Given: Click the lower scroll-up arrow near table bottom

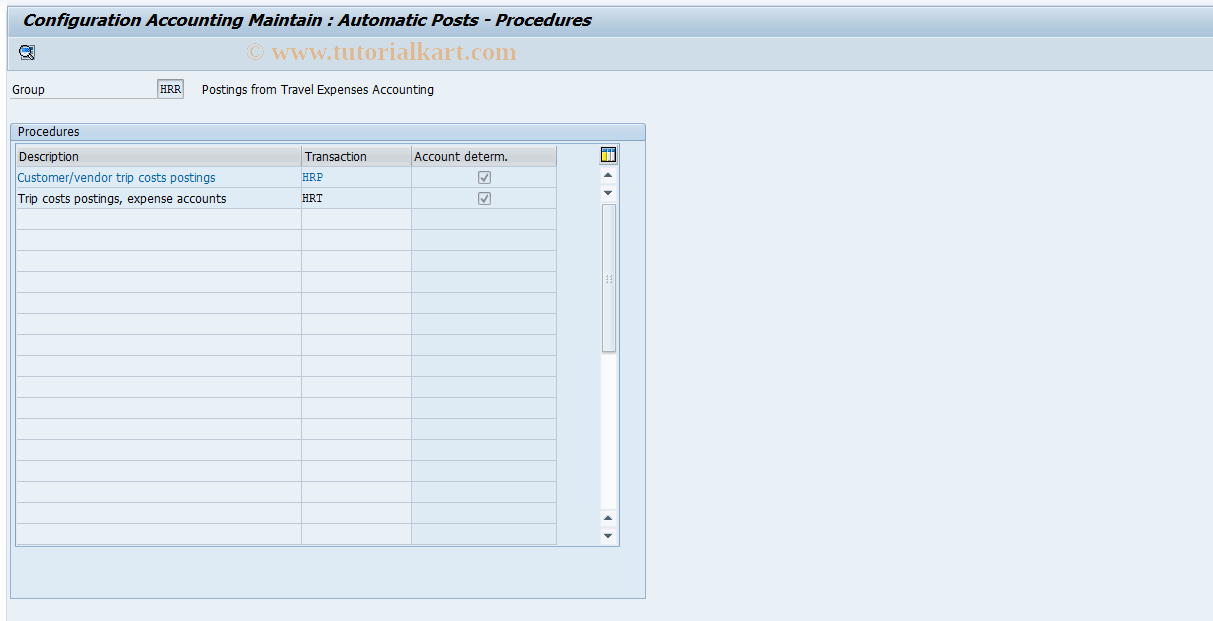Looking at the screenshot, I should coord(608,518).
